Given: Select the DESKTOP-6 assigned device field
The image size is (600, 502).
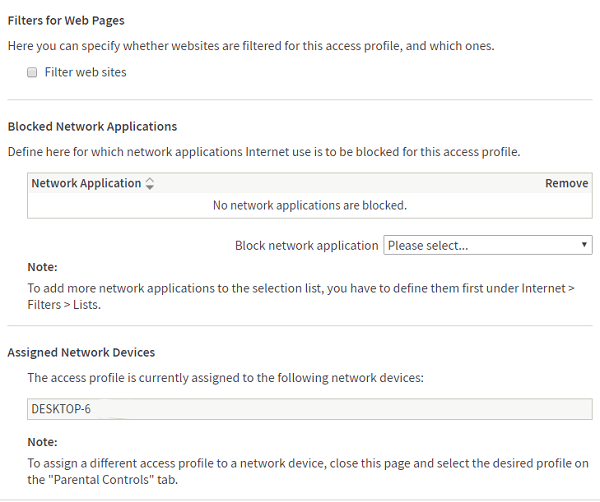Looking at the screenshot, I should 310,409.
